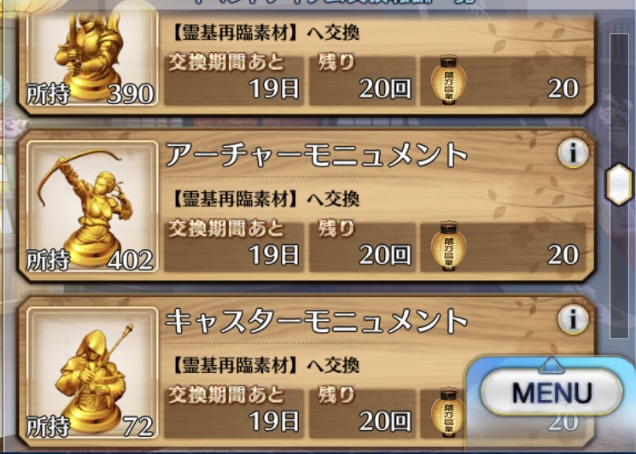Tap the golden caster statue thumbnail

(92, 372)
